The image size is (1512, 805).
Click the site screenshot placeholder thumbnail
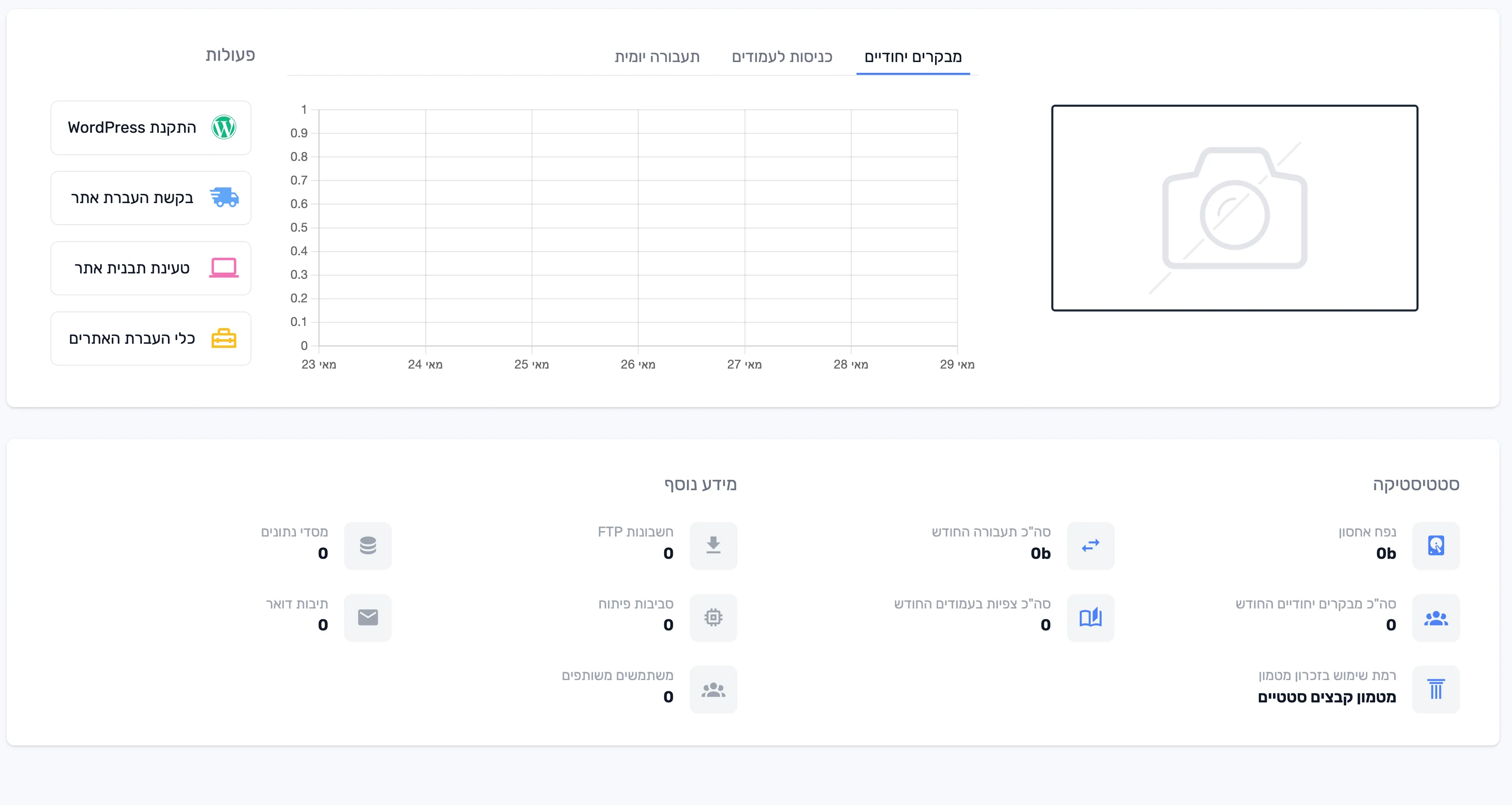point(1234,208)
